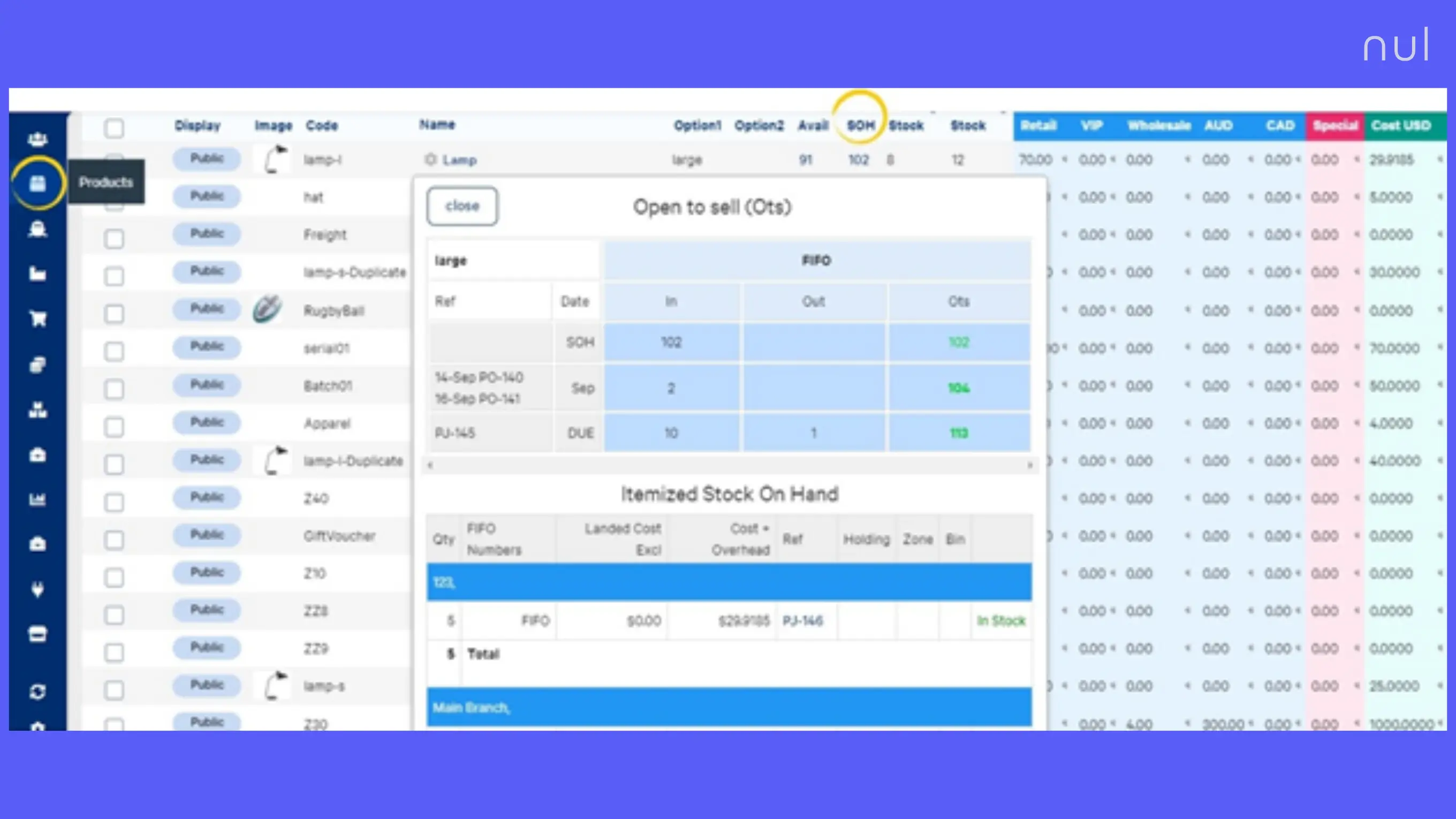Open the Lamp product name link
Image resolution: width=1456 pixels, height=819 pixels.
pos(459,160)
